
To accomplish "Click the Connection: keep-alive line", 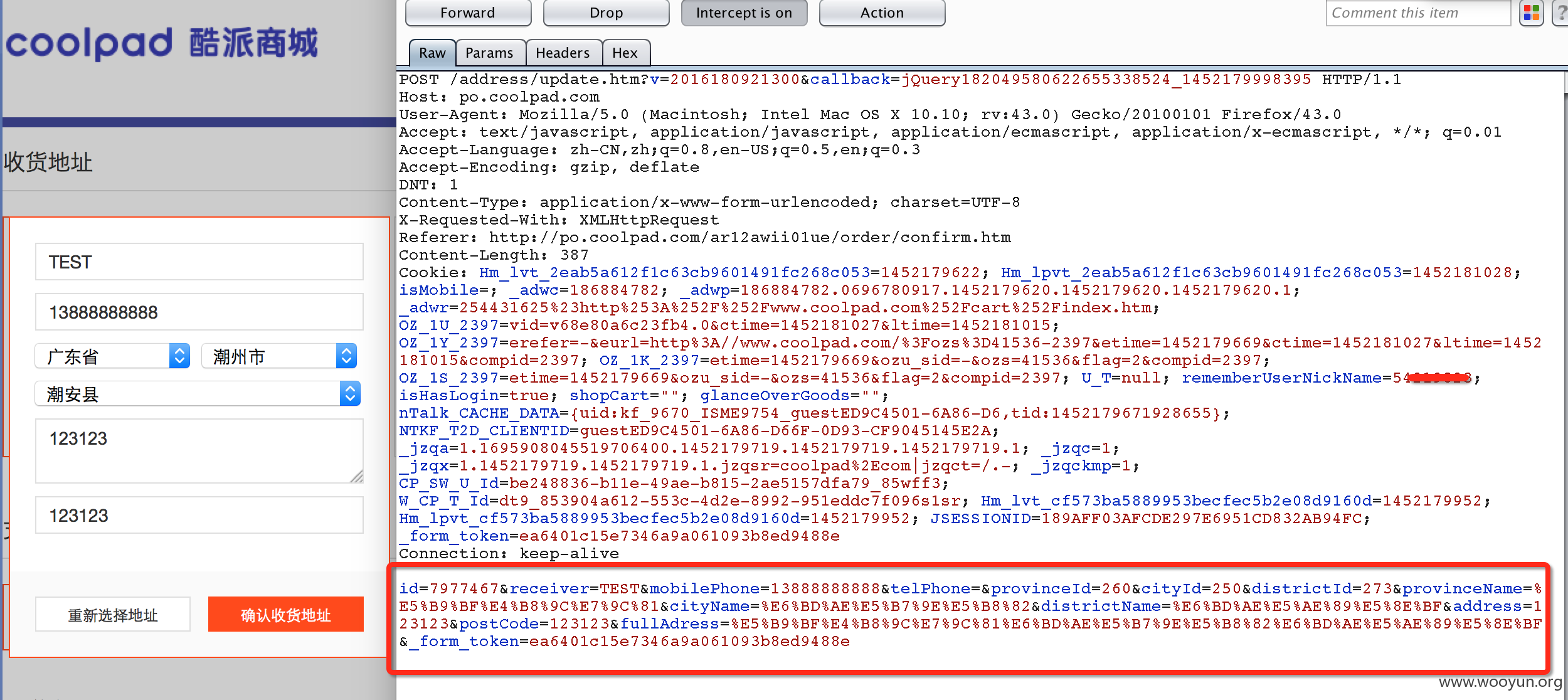I will point(509,554).
